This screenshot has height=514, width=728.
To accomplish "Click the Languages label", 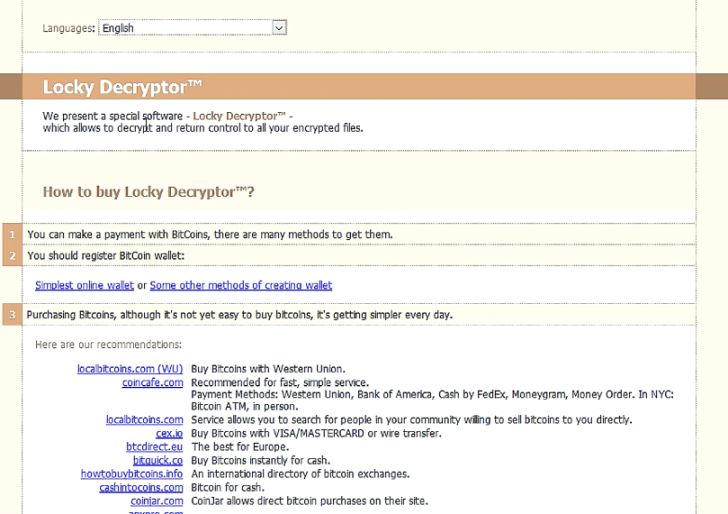I will (x=69, y=28).
